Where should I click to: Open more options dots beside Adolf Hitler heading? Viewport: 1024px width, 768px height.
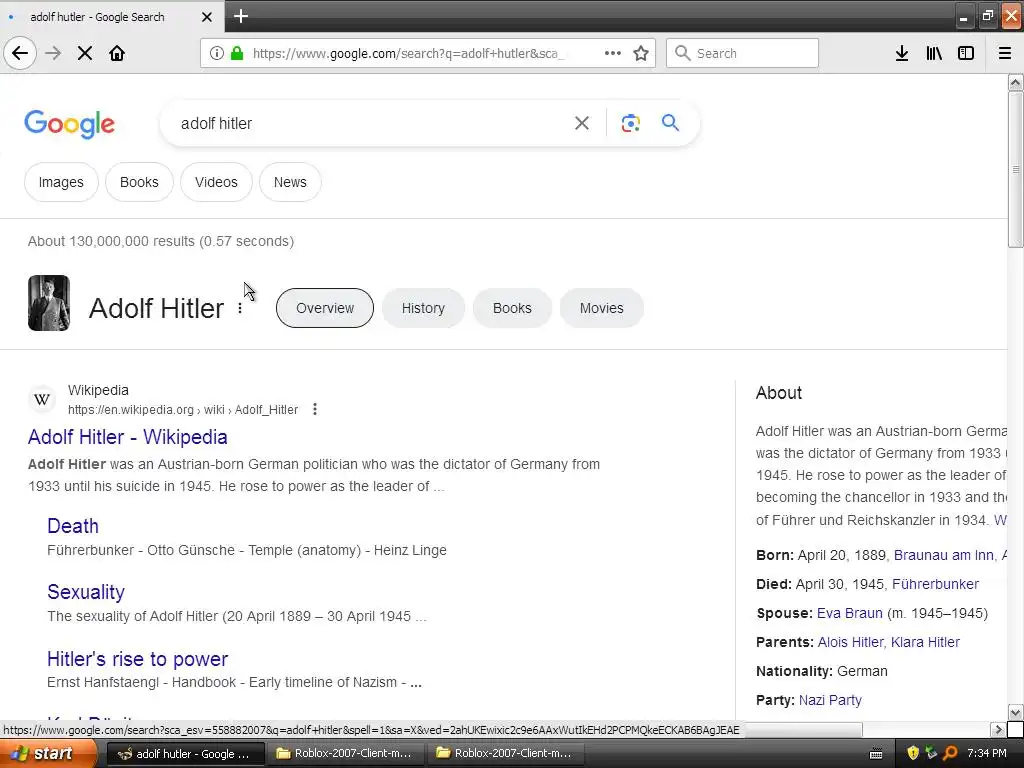[240, 308]
